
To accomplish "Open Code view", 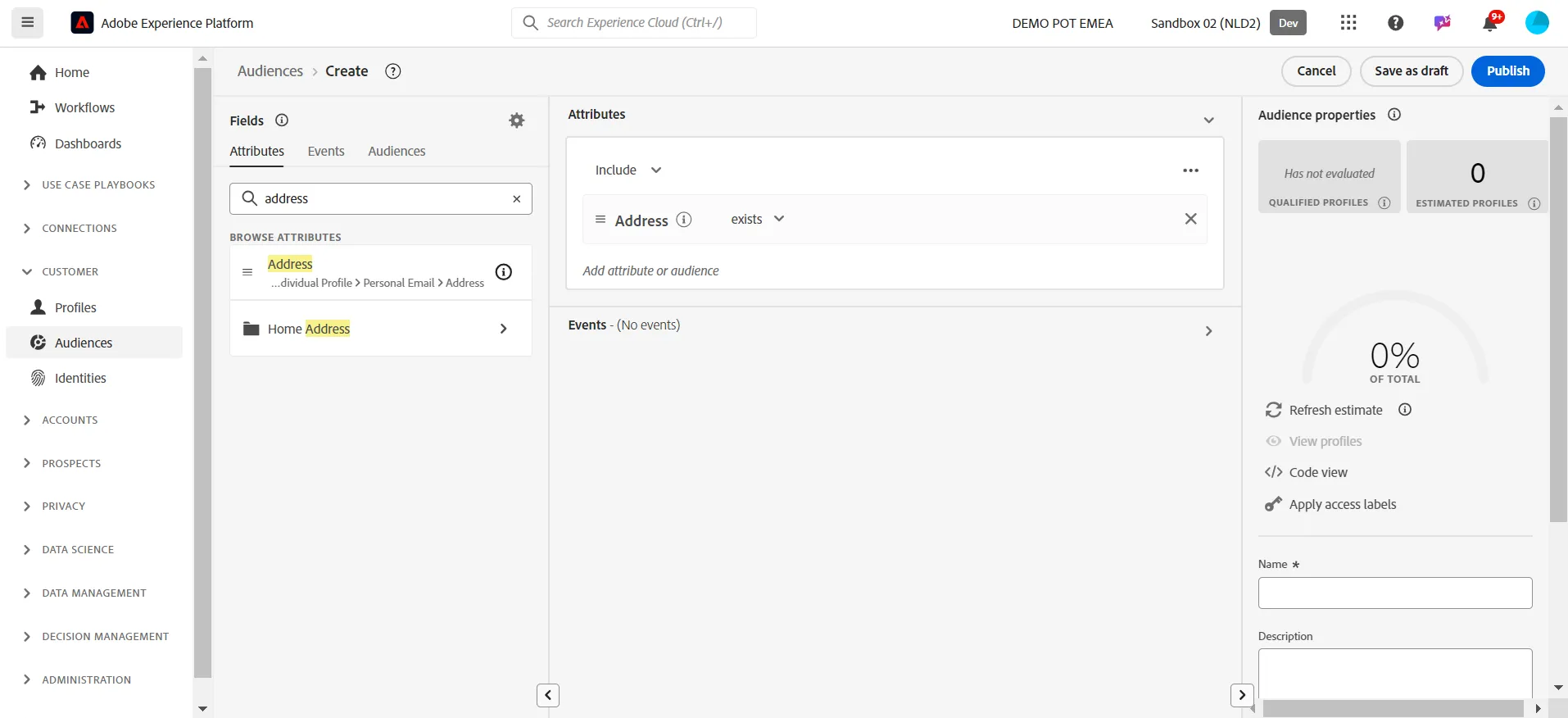I will [x=1306, y=472].
